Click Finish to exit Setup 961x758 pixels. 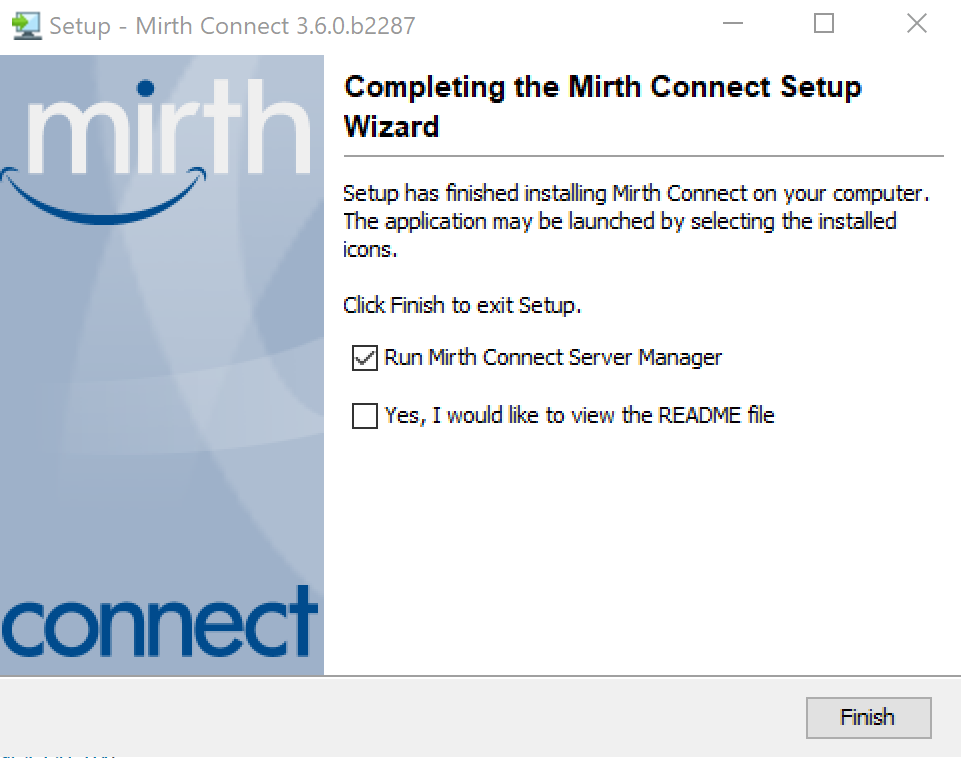(868, 718)
